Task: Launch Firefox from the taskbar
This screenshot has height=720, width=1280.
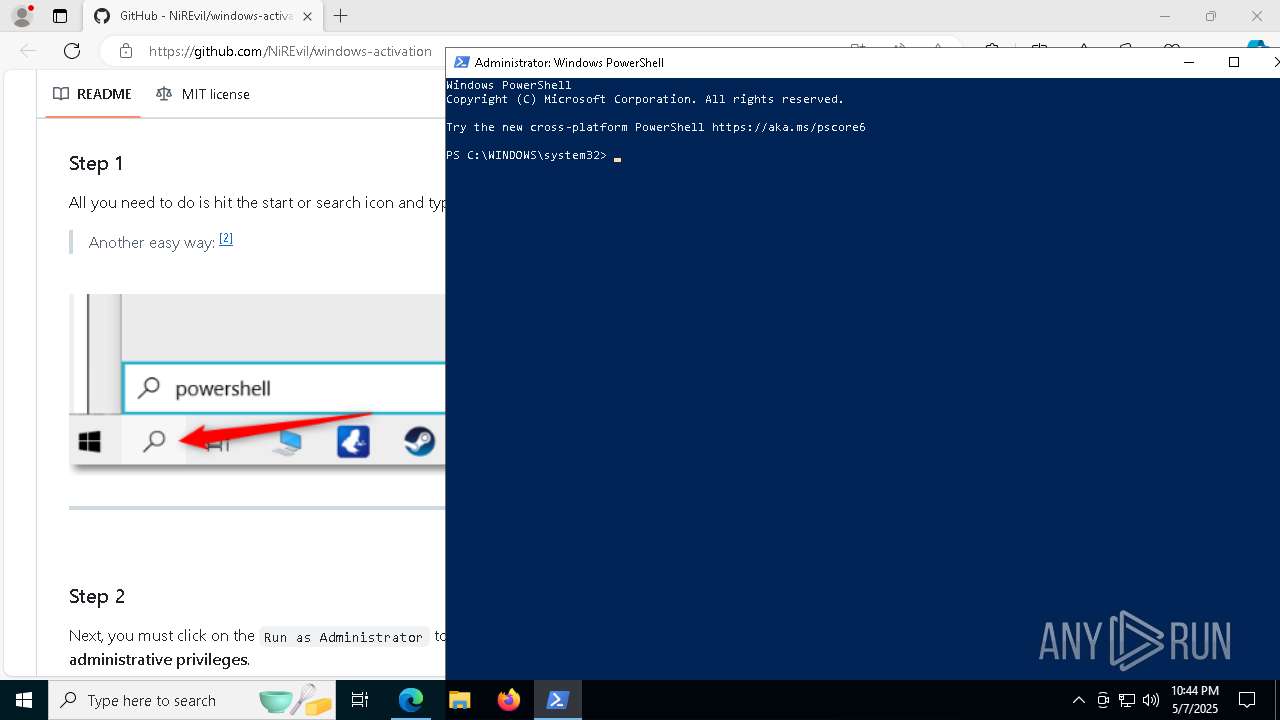Action: coord(509,700)
